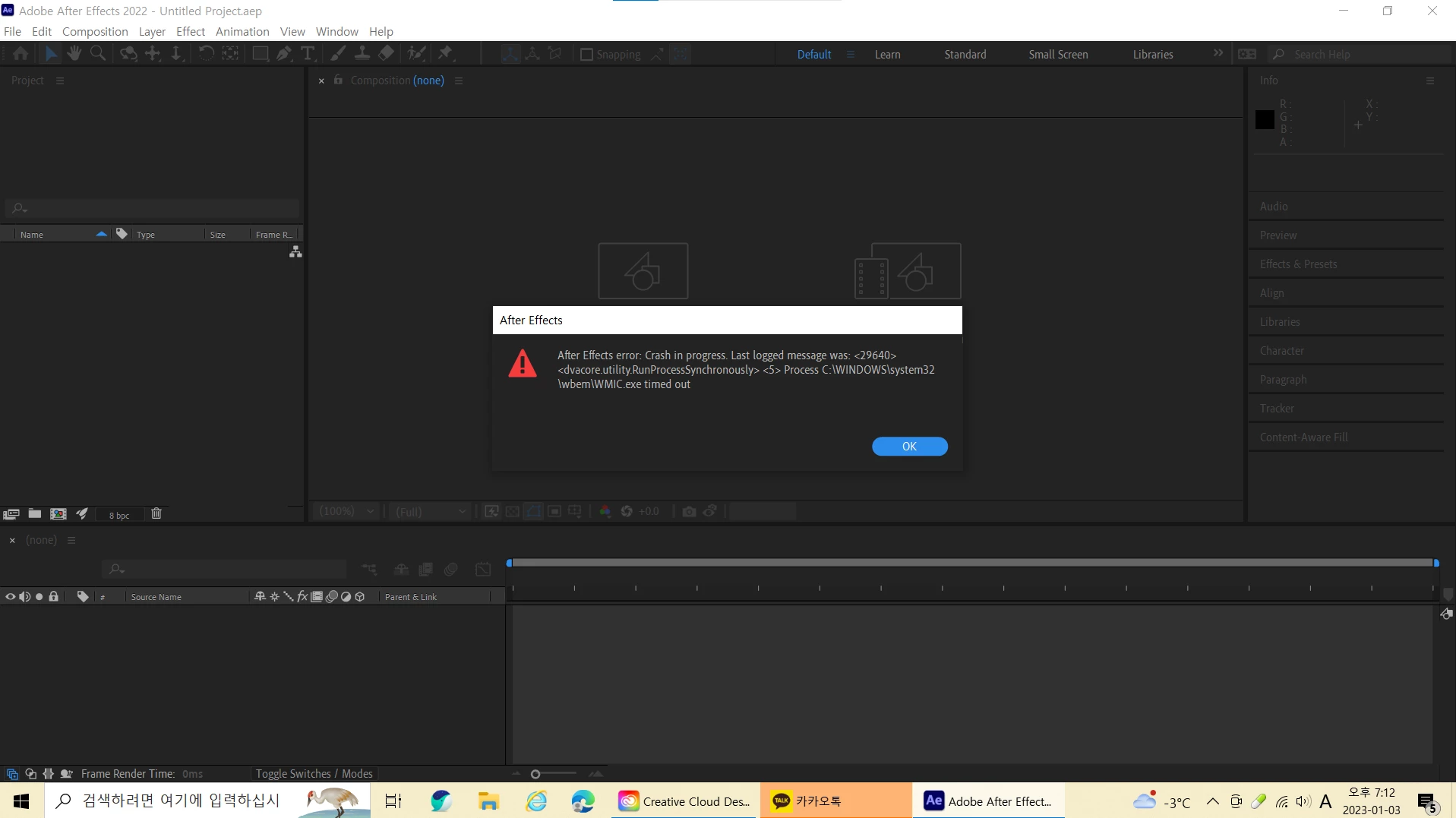Select the Pen tool
Screen dimensions: 1456x818
pos(284,54)
